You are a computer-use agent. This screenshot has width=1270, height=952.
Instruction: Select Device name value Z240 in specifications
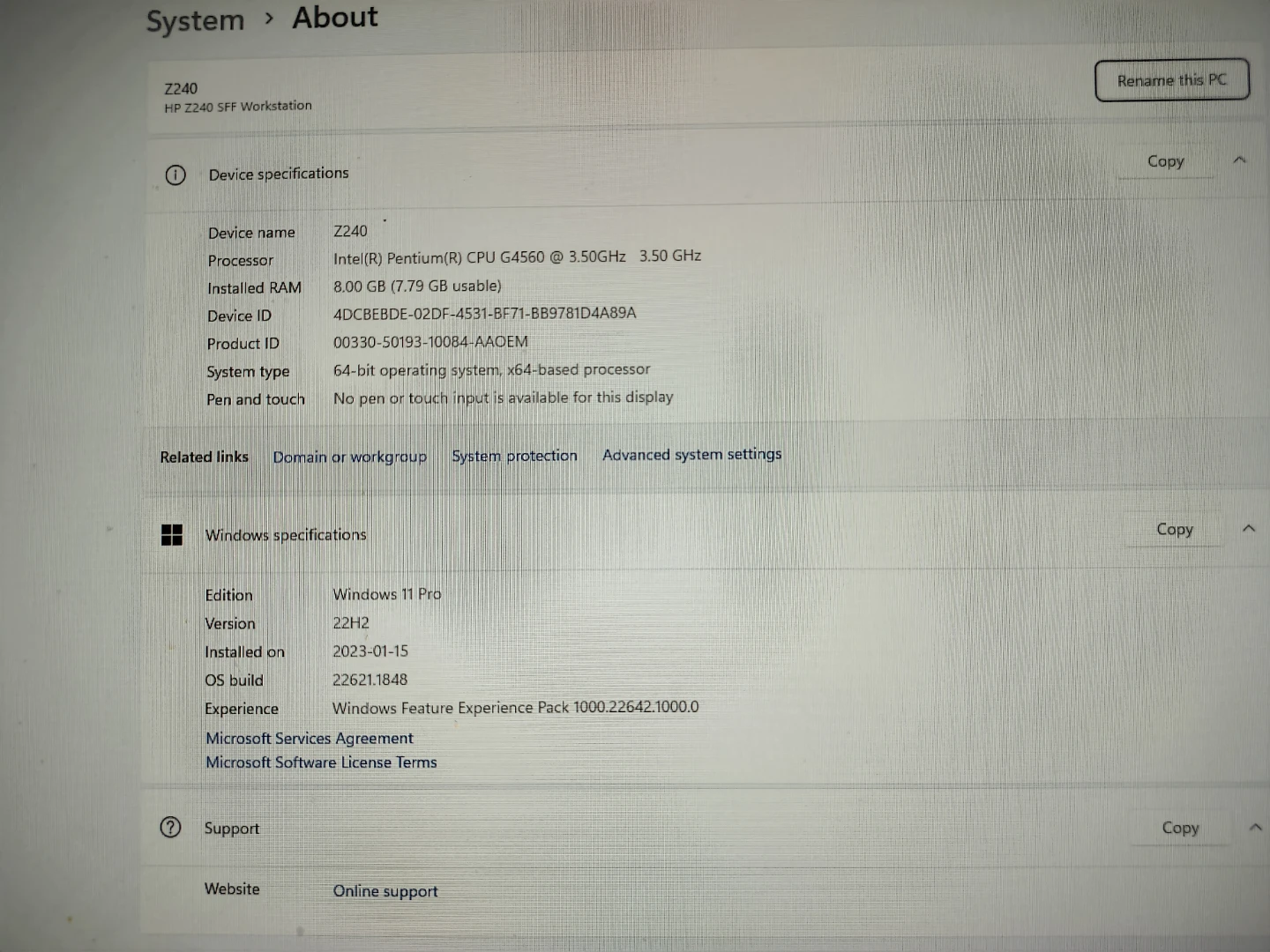click(350, 231)
